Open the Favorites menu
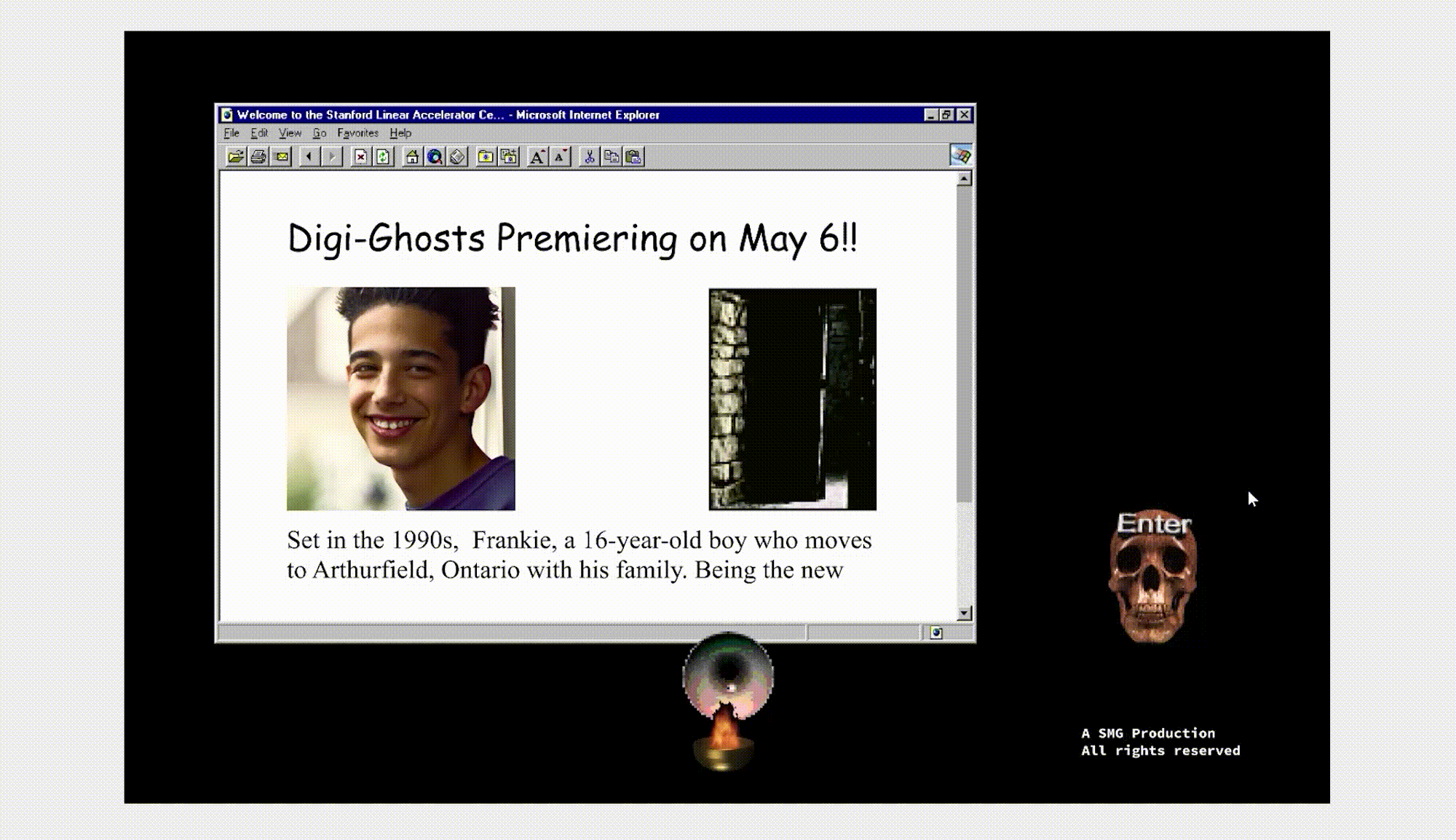The image size is (1456, 840). [357, 133]
